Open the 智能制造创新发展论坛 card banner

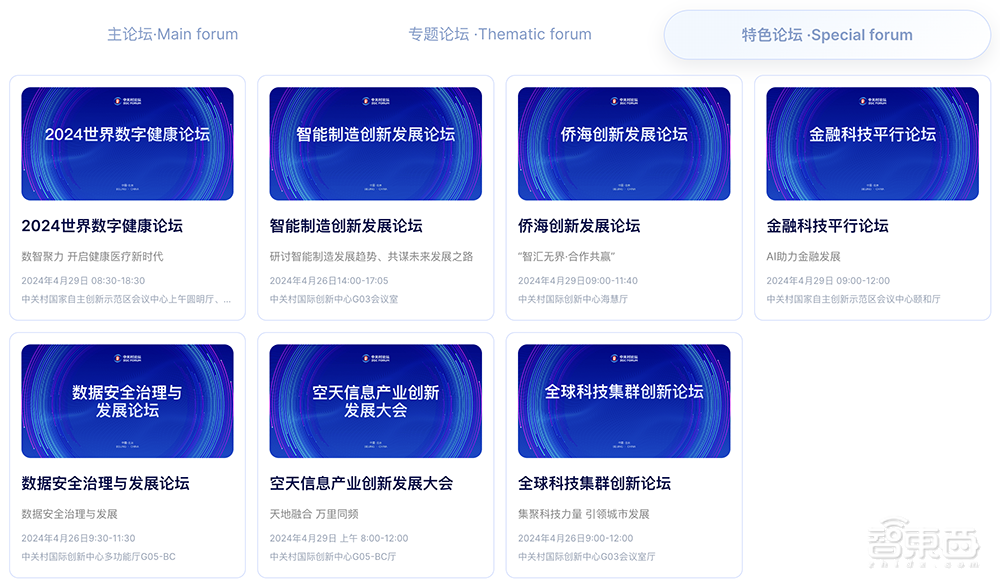pos(377,143)
